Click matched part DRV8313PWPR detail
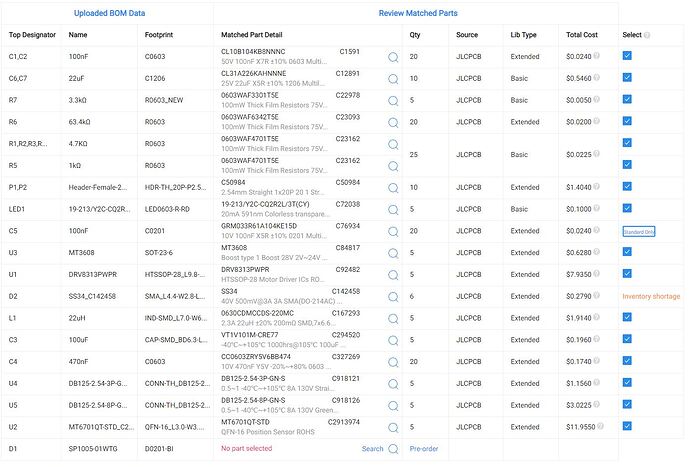The height and width of the screenshot is (467, 690). (245, 270)
